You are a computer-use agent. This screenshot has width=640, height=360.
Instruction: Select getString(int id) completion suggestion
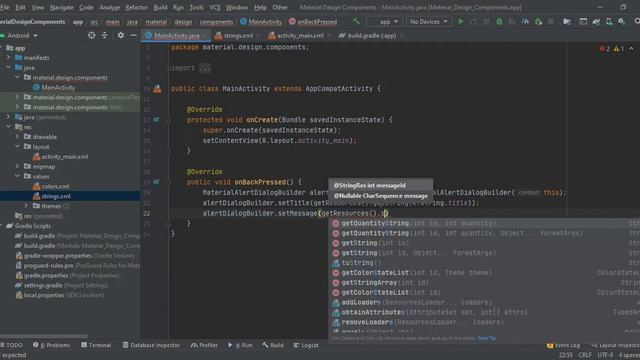tap(484, 243)
